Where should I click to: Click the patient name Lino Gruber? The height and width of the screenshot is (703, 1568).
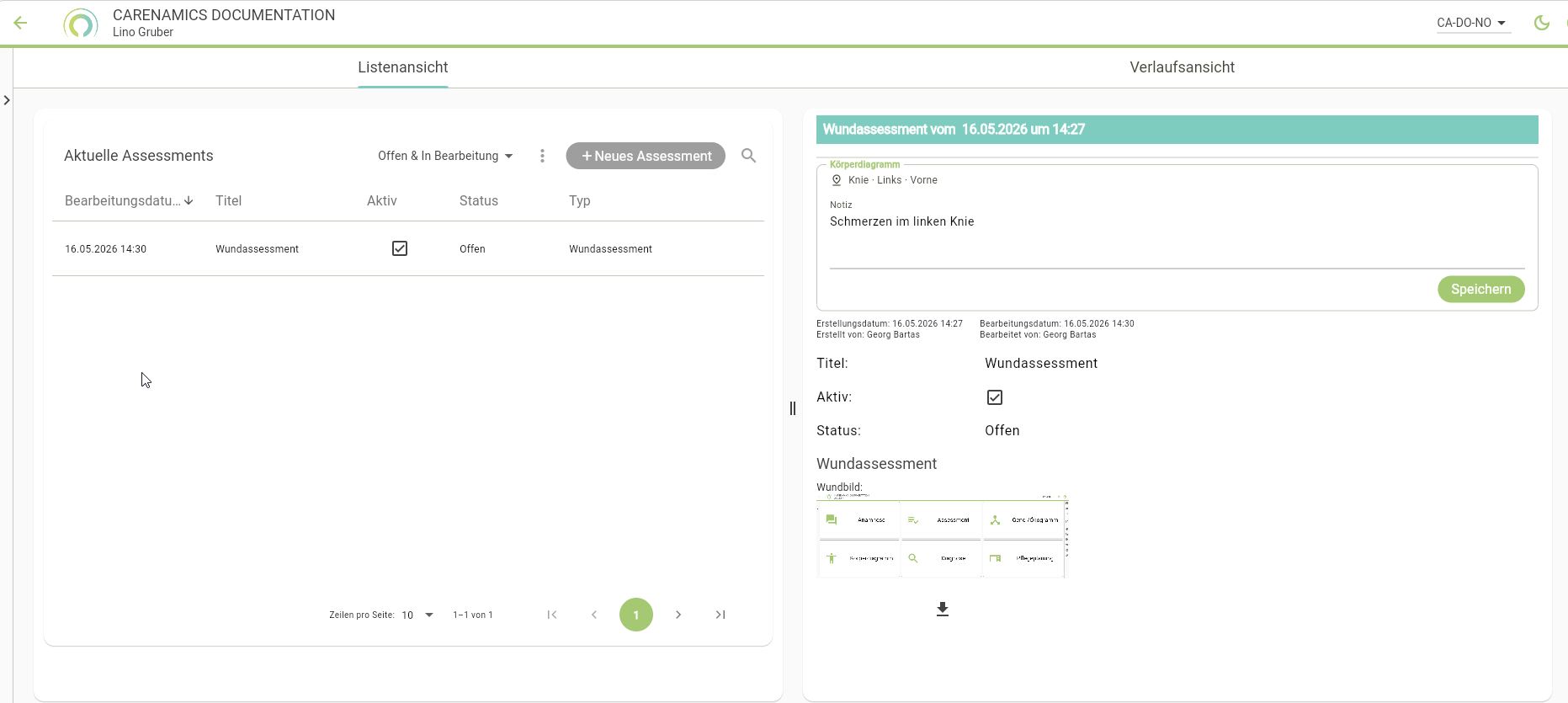click(143, 32)
